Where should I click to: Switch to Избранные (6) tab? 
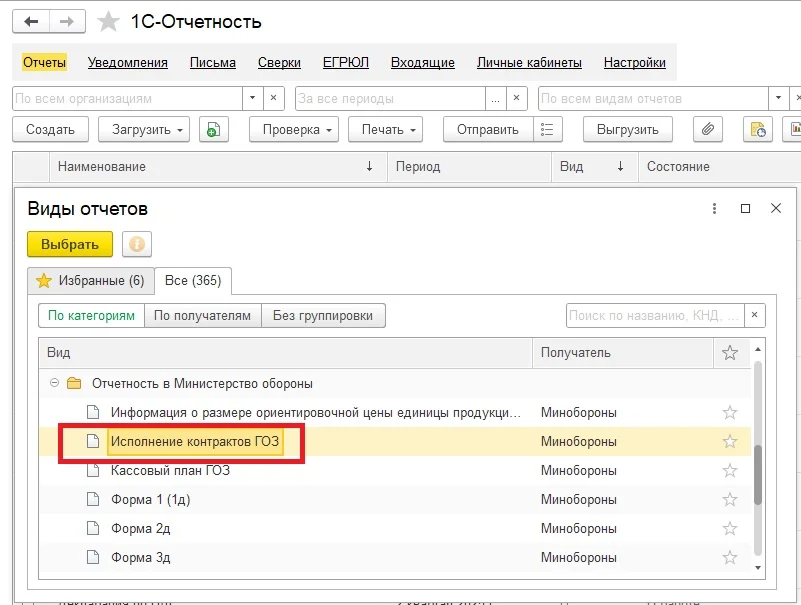(x=91, y=281)
